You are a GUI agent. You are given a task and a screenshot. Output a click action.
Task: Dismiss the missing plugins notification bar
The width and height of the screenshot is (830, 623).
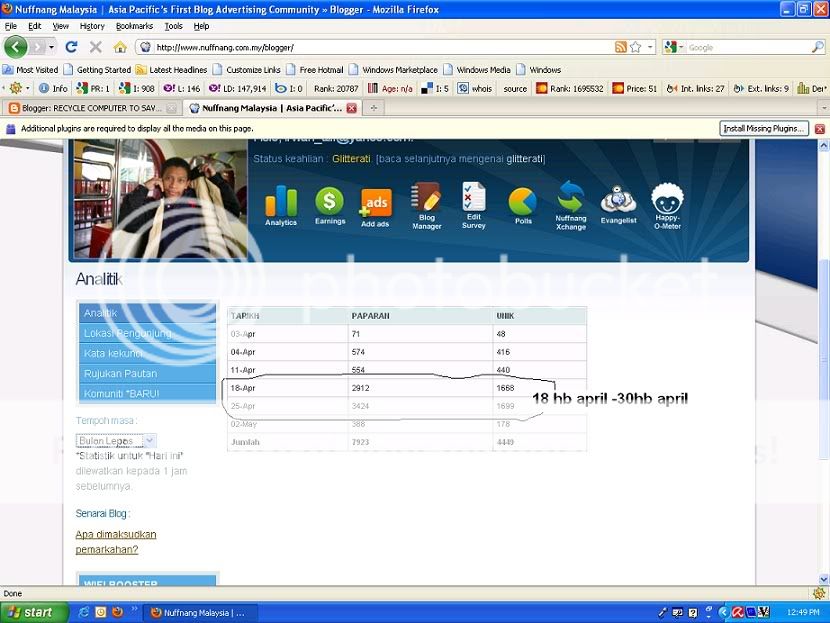[820, 129]
